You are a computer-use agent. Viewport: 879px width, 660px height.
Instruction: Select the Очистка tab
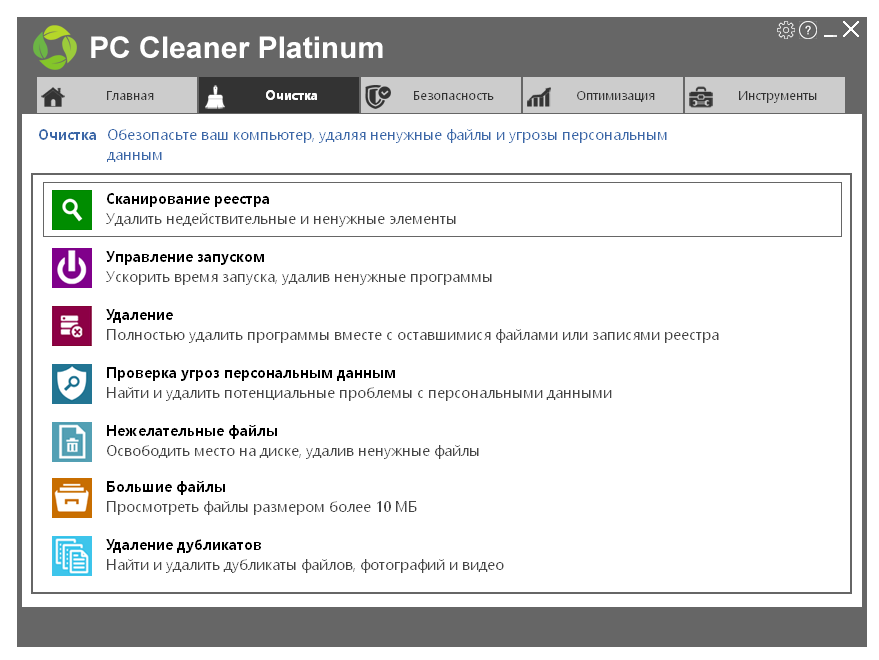[279, 95]
